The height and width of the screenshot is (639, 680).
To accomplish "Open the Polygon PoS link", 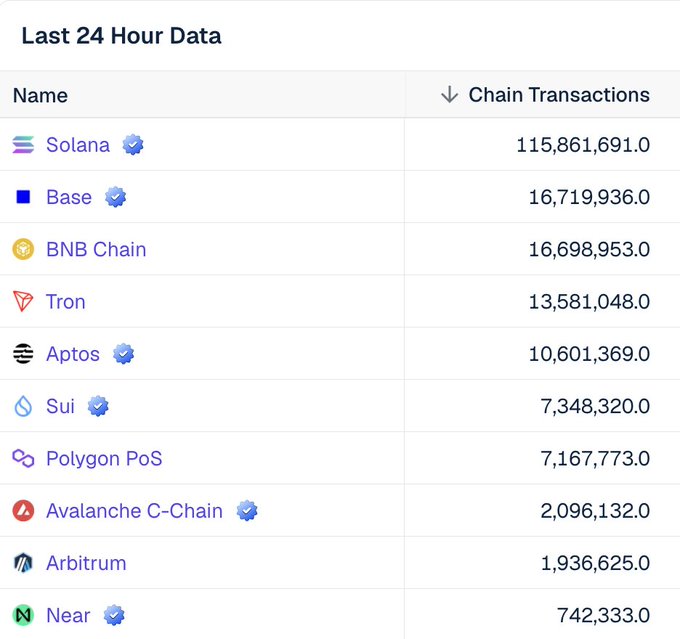I will click(104, 459).
